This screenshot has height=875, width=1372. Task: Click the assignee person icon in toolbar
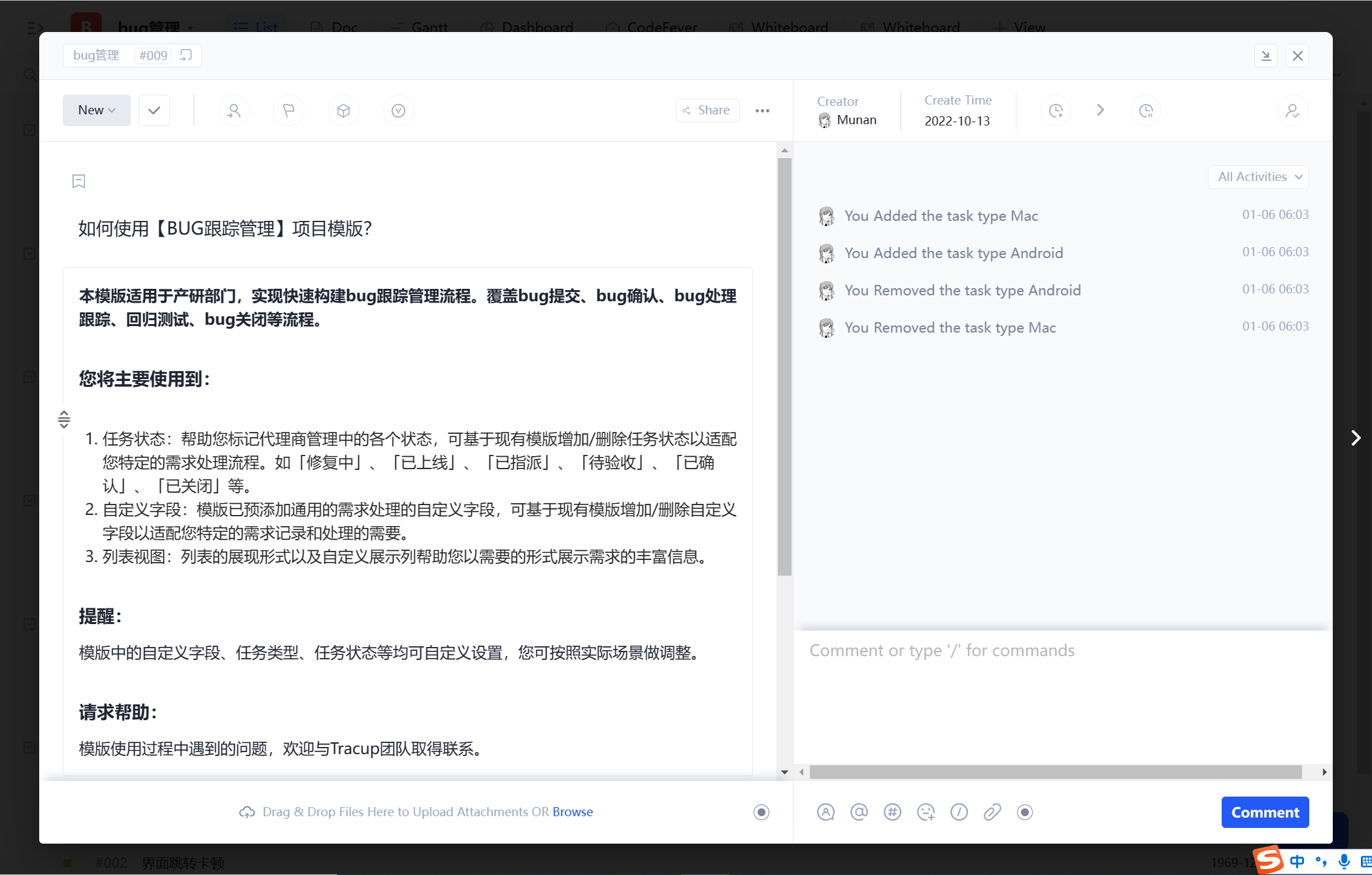click(x=234, y=110)
